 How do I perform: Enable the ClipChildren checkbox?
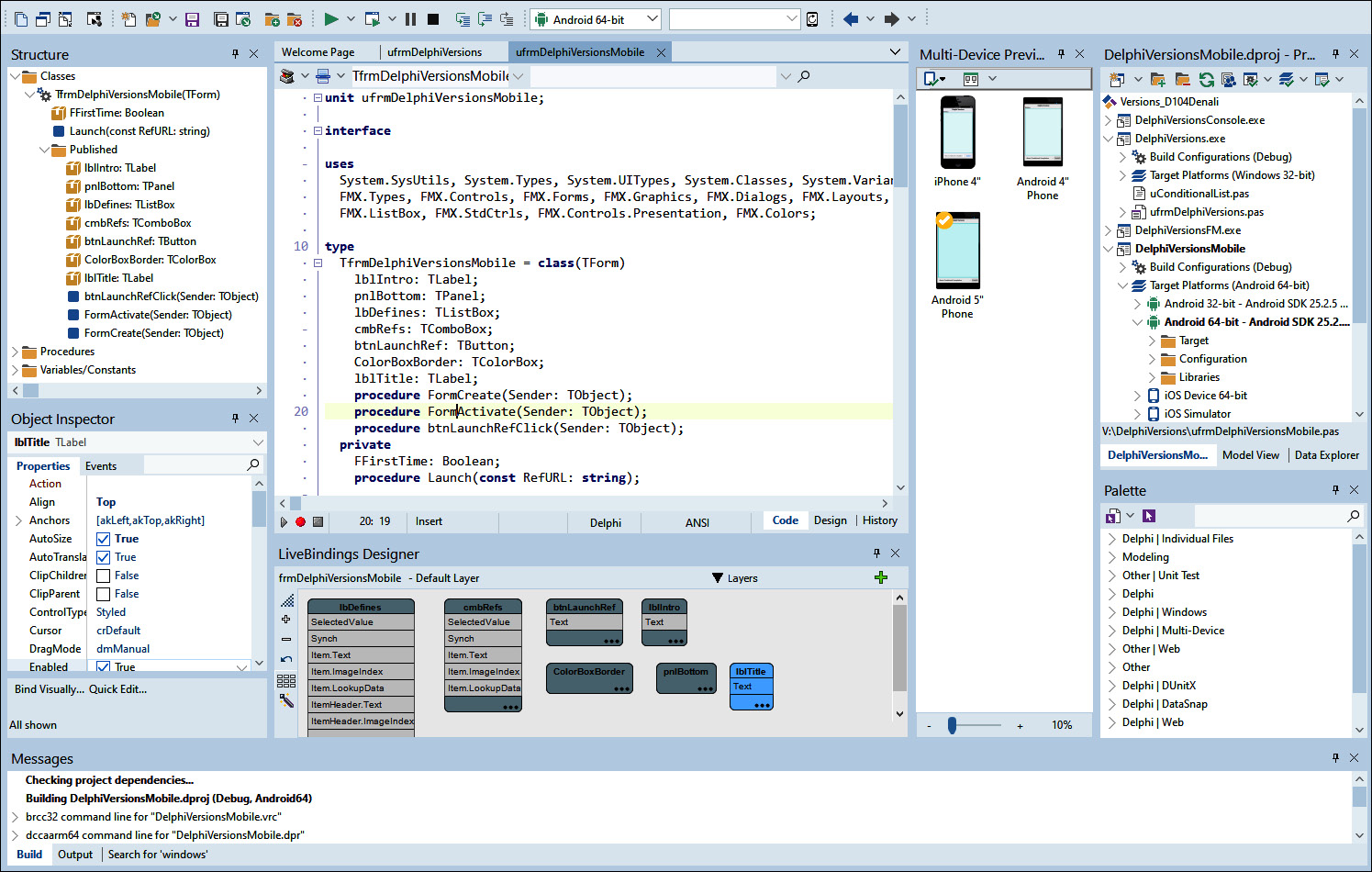(104, 576)
